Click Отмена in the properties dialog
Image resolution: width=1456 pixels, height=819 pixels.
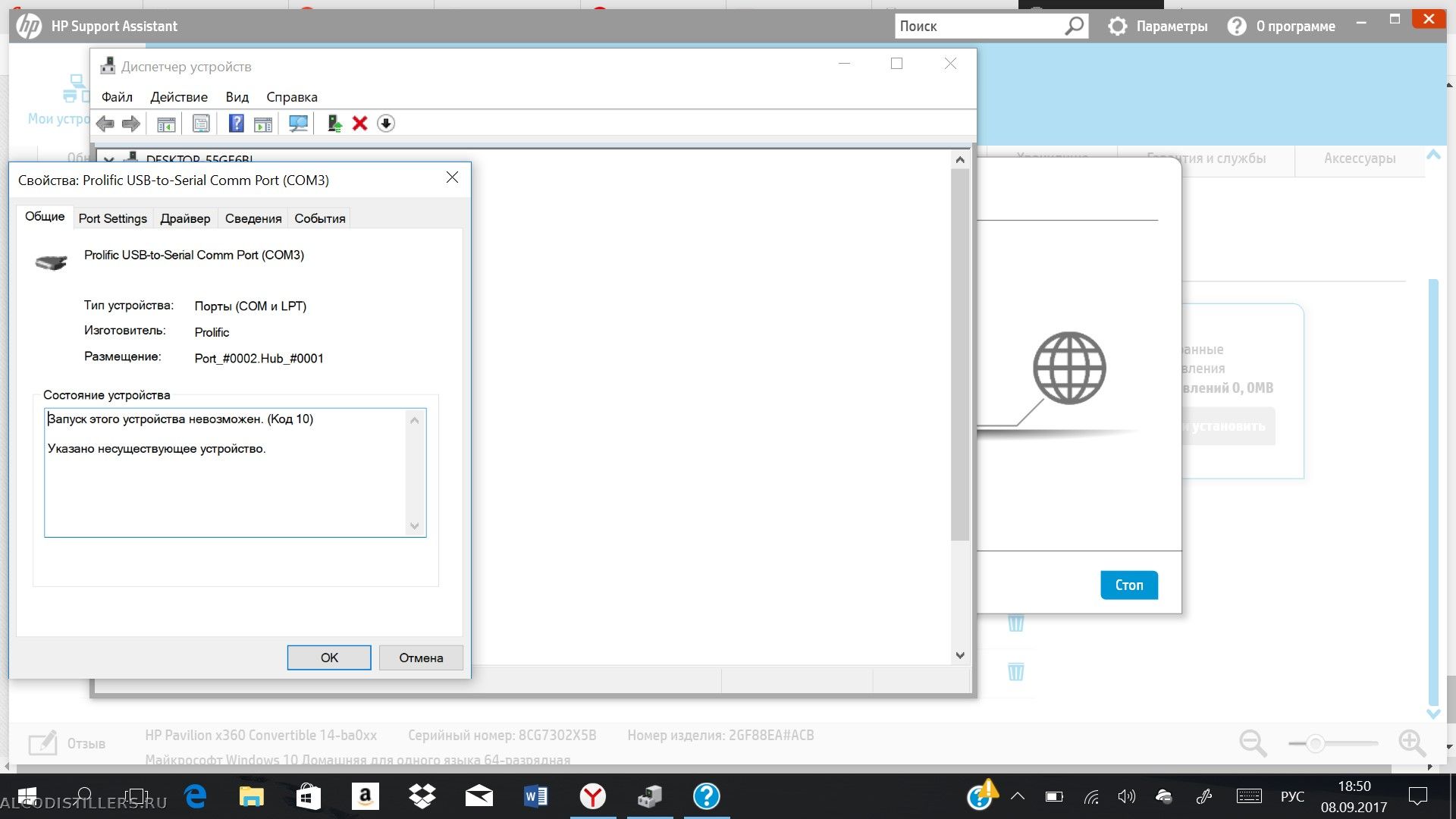421,657
